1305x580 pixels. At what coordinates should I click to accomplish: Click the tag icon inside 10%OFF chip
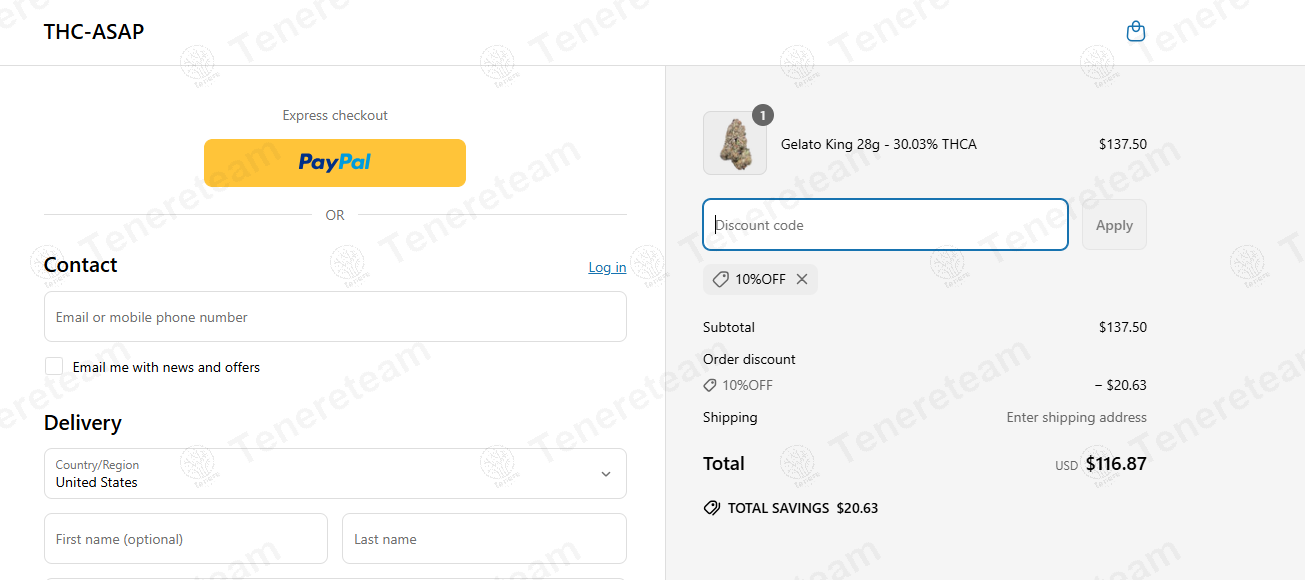tap(720, 280)
